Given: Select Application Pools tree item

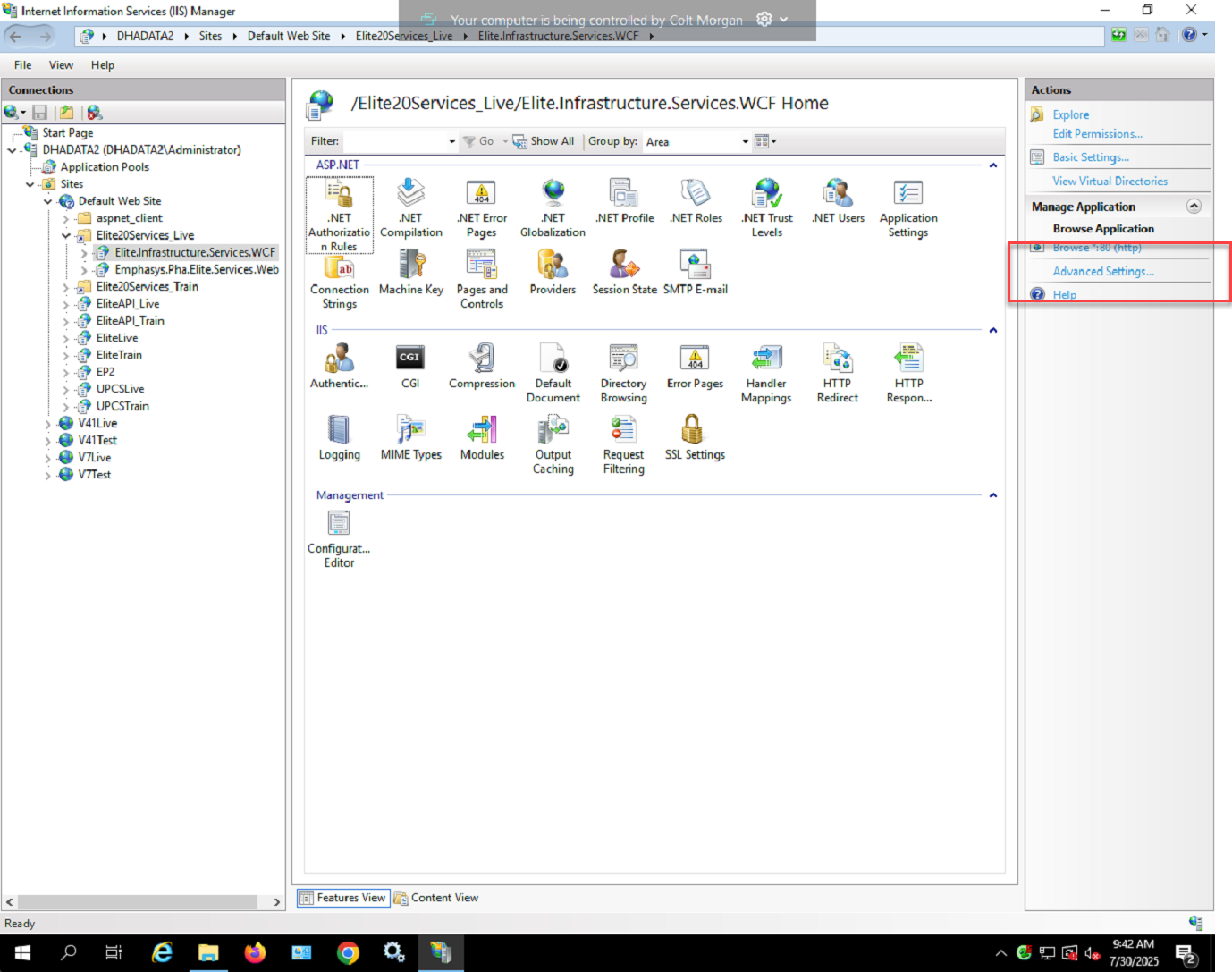Looking at the screenshot, I should (105, 167).
